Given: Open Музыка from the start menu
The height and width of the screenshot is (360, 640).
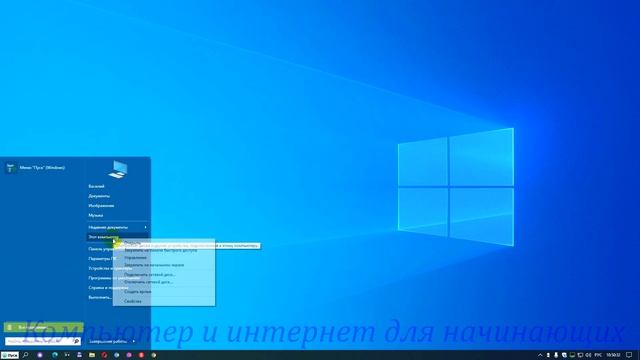Looking at the screenshot, I should tap(96, 215).
